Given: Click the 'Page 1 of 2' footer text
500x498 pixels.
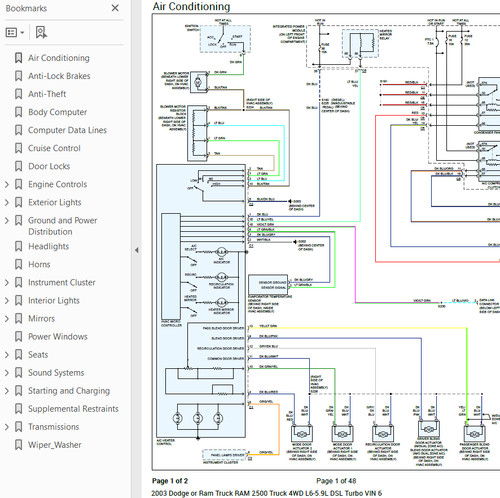Looking at the screenshot, I should 170,481.
